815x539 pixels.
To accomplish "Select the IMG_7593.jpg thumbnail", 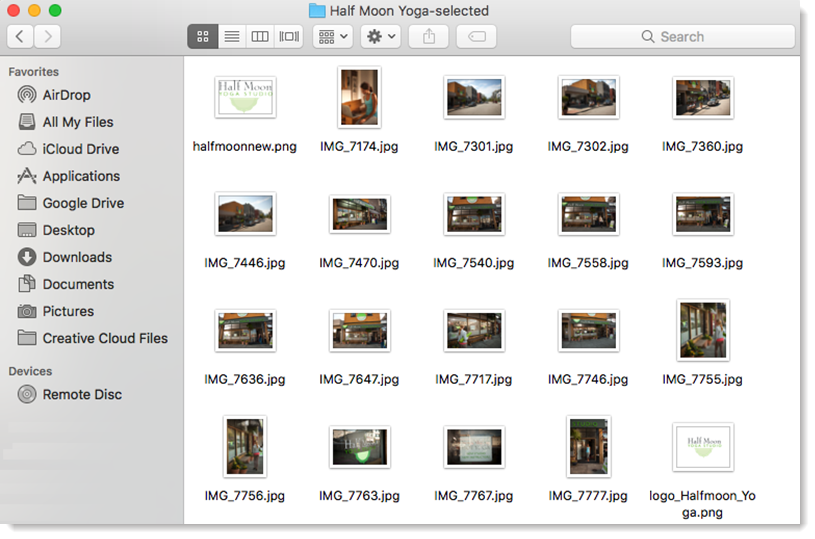I will pyautogui.click(x=703, y=214).
